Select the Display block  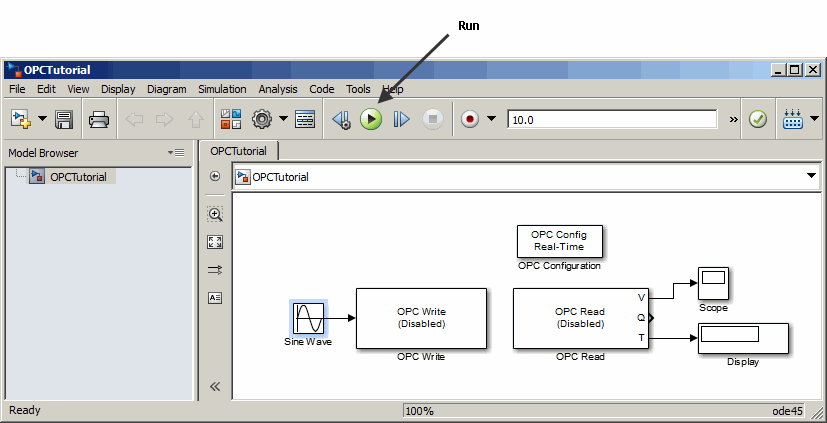(743, 338)
